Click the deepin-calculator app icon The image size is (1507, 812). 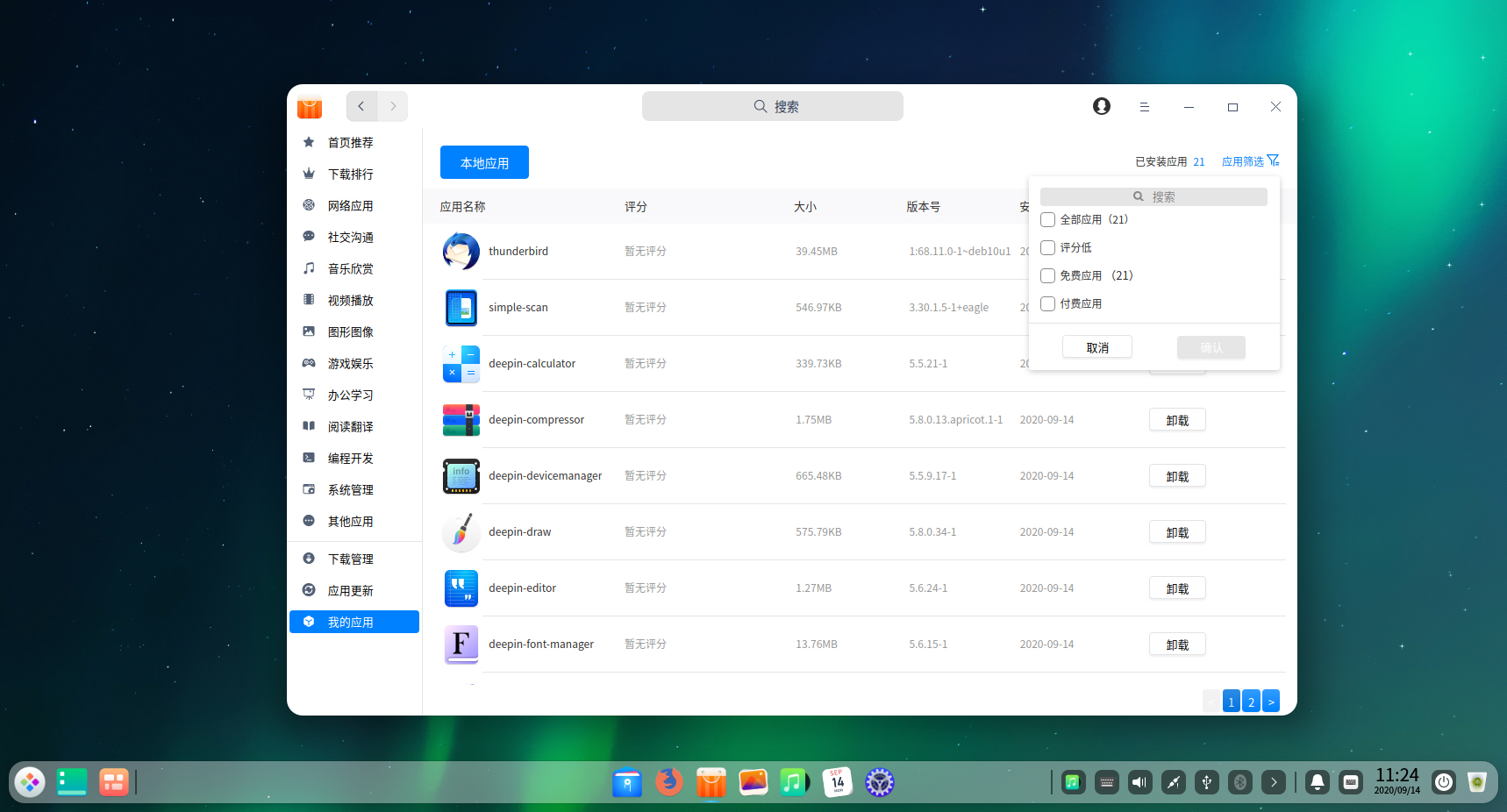pos(461,364)
